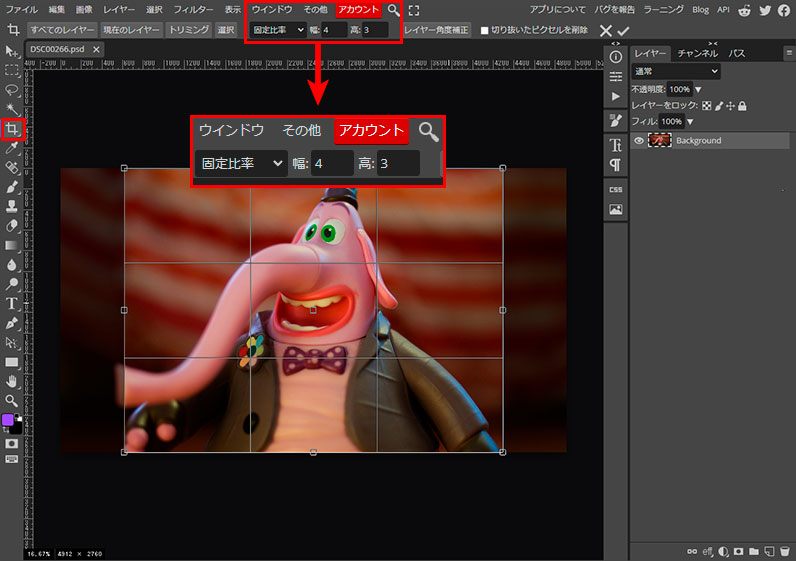Open the Properties sliders panel icon
The width and height of the screenshot is (796, 561).
pos(616,77)
